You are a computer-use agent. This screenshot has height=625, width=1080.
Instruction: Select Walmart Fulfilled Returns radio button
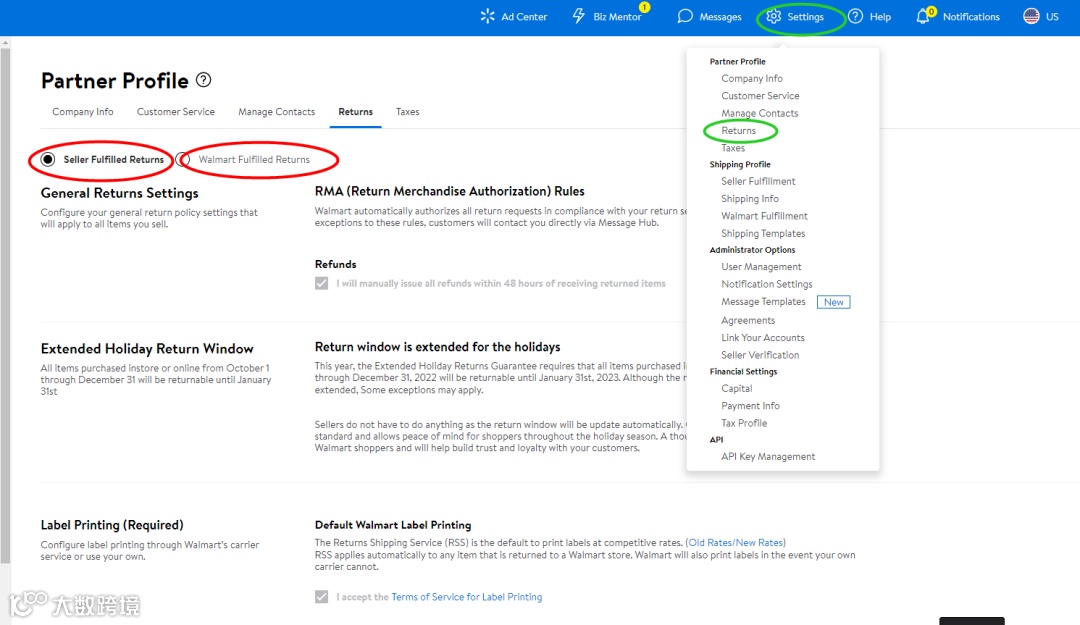click(183, 159)
